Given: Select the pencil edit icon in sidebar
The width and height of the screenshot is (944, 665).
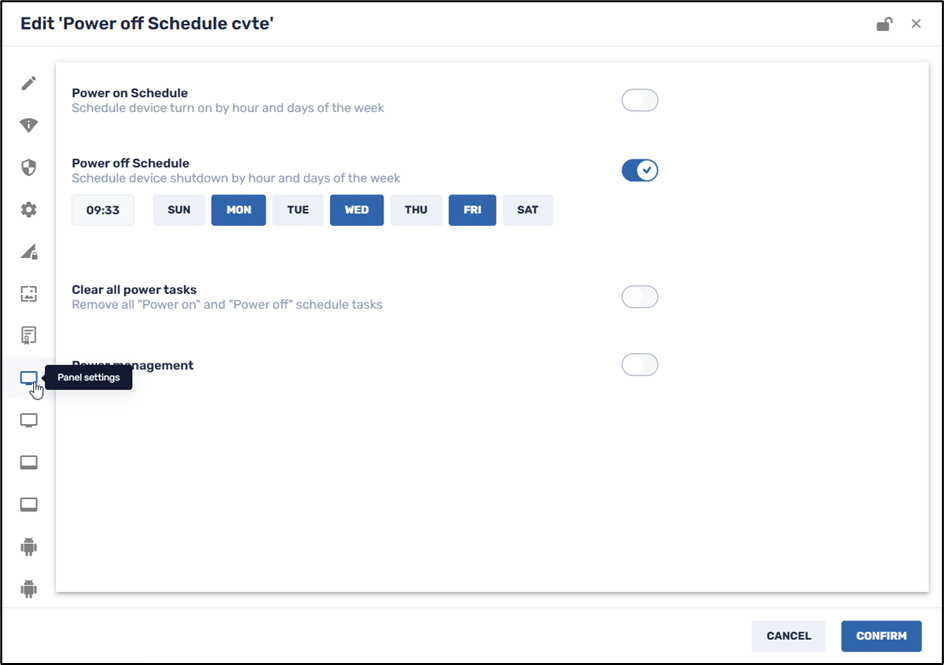Looking at the screenshot, I should click(28, 83).
